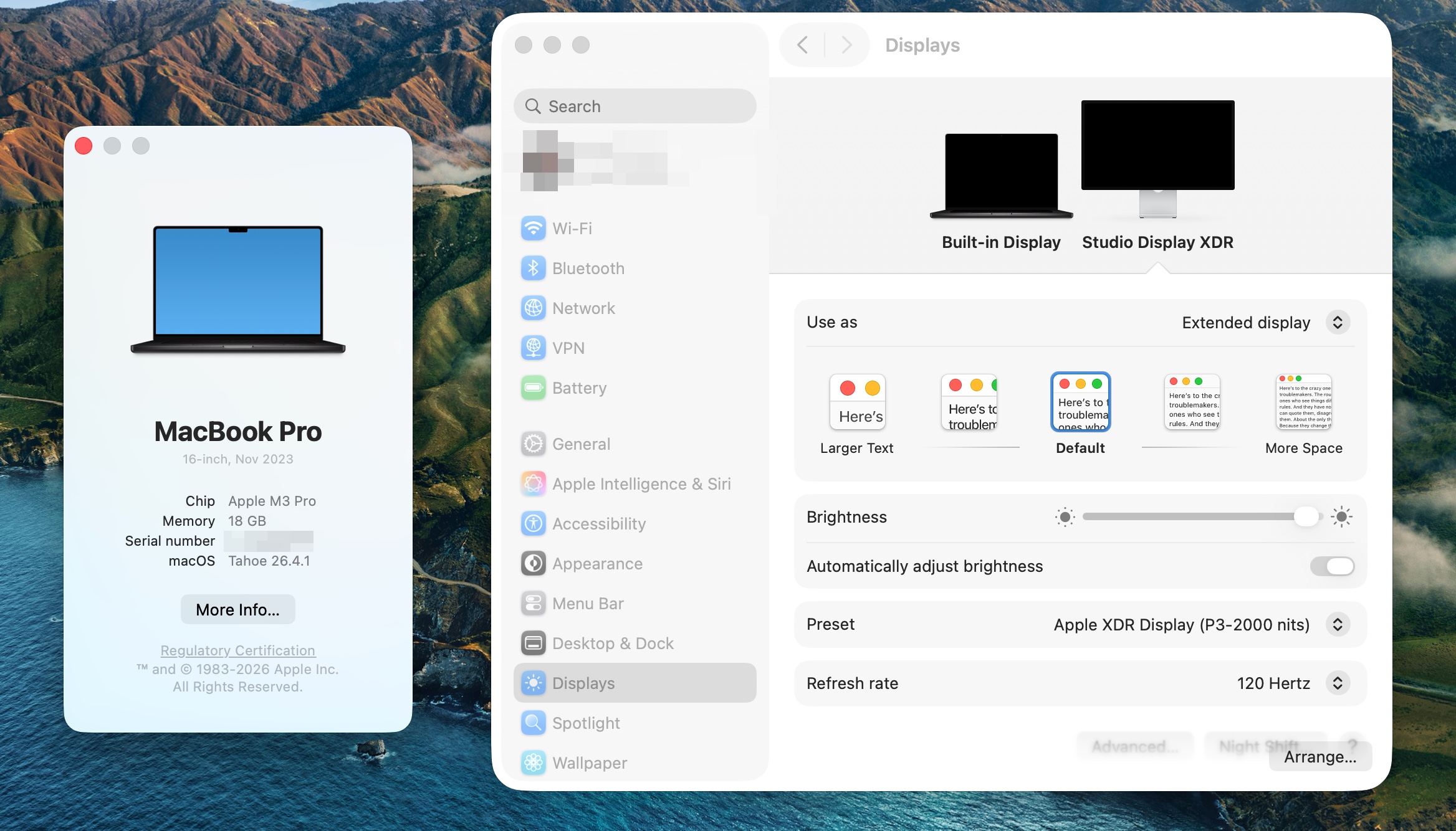Open the Desktop & Dock icon
This screenshot has width=1456, height=831.
(534, 643)
